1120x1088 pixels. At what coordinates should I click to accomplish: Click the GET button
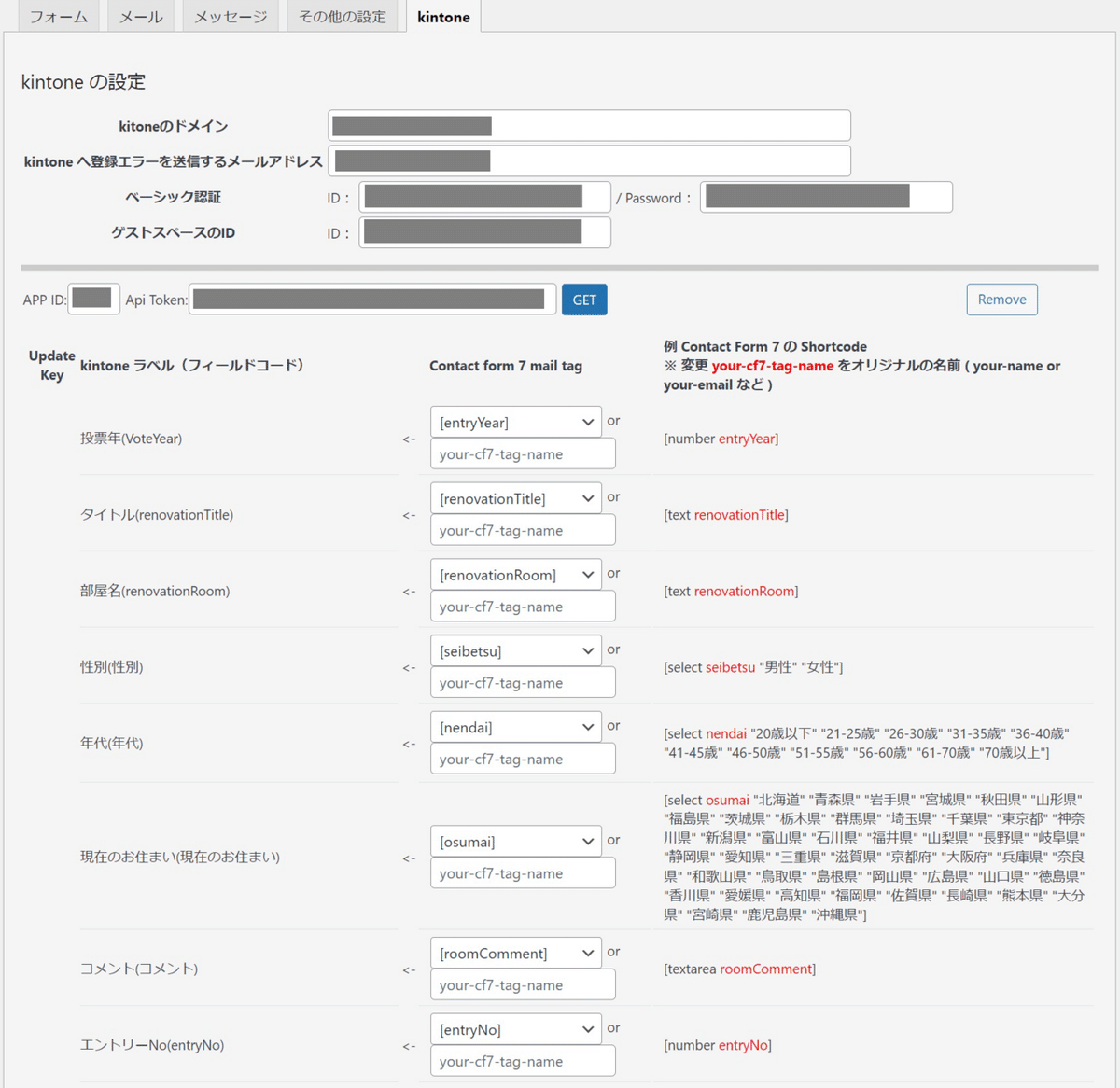tap(584, 300)
